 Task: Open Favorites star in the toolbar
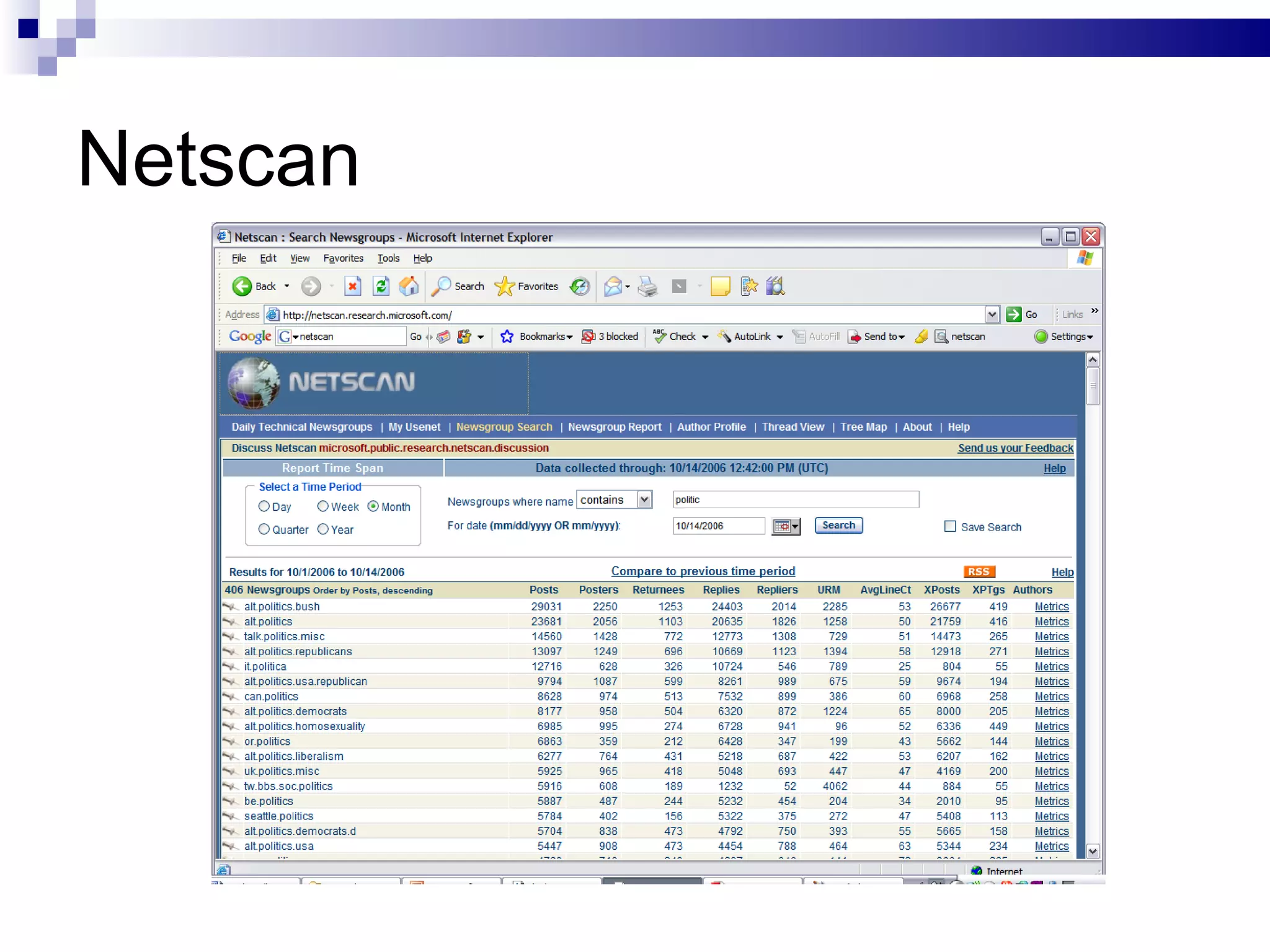pos(504,286)
